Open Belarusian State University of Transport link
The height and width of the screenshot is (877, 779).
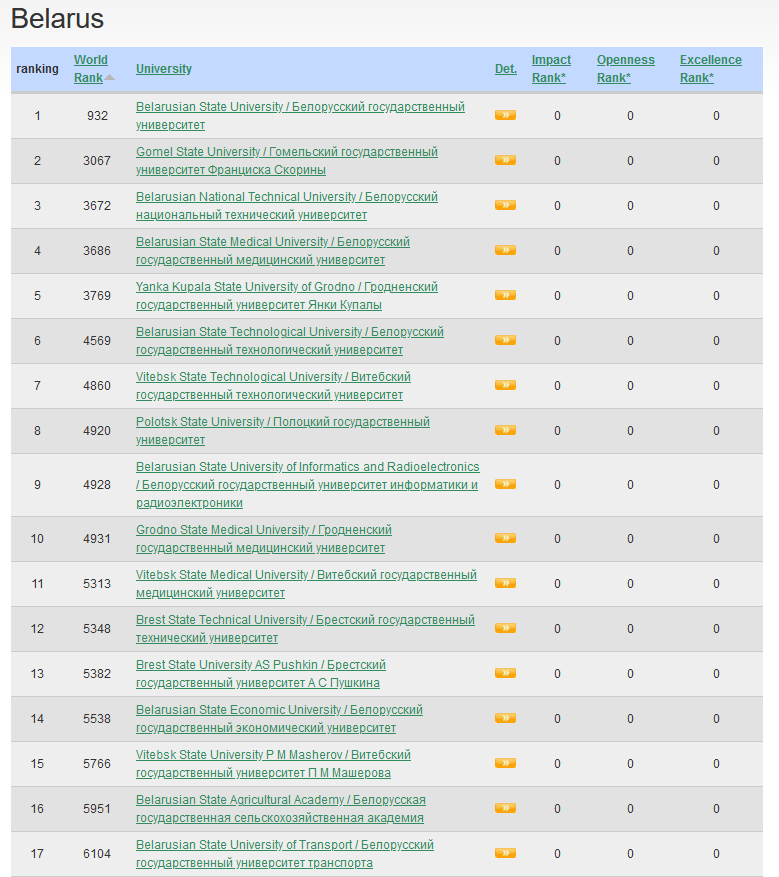(x=285, y=854)
